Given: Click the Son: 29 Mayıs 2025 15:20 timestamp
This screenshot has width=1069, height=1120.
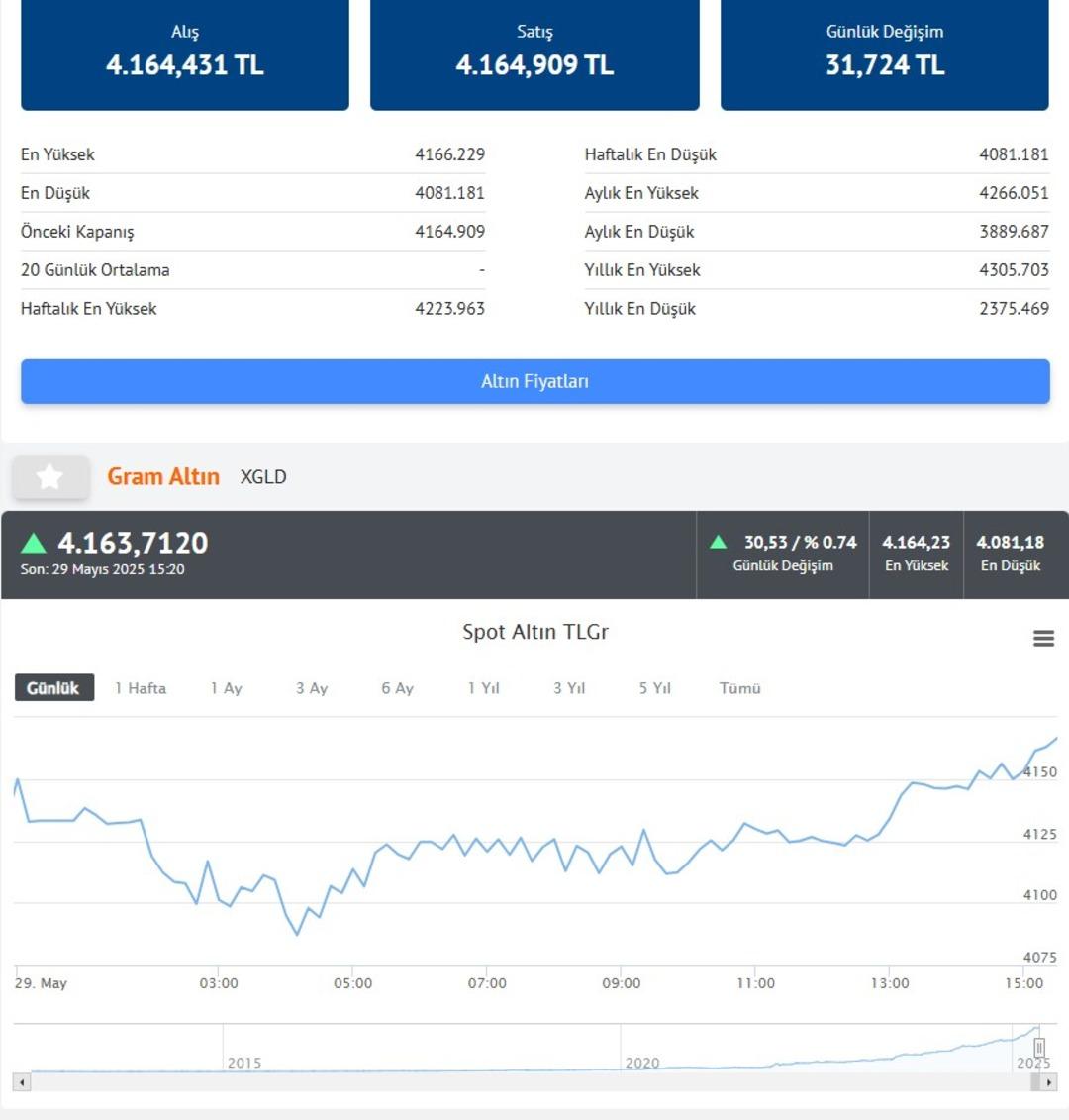Looking at the screenshot, I should point(103,569).
